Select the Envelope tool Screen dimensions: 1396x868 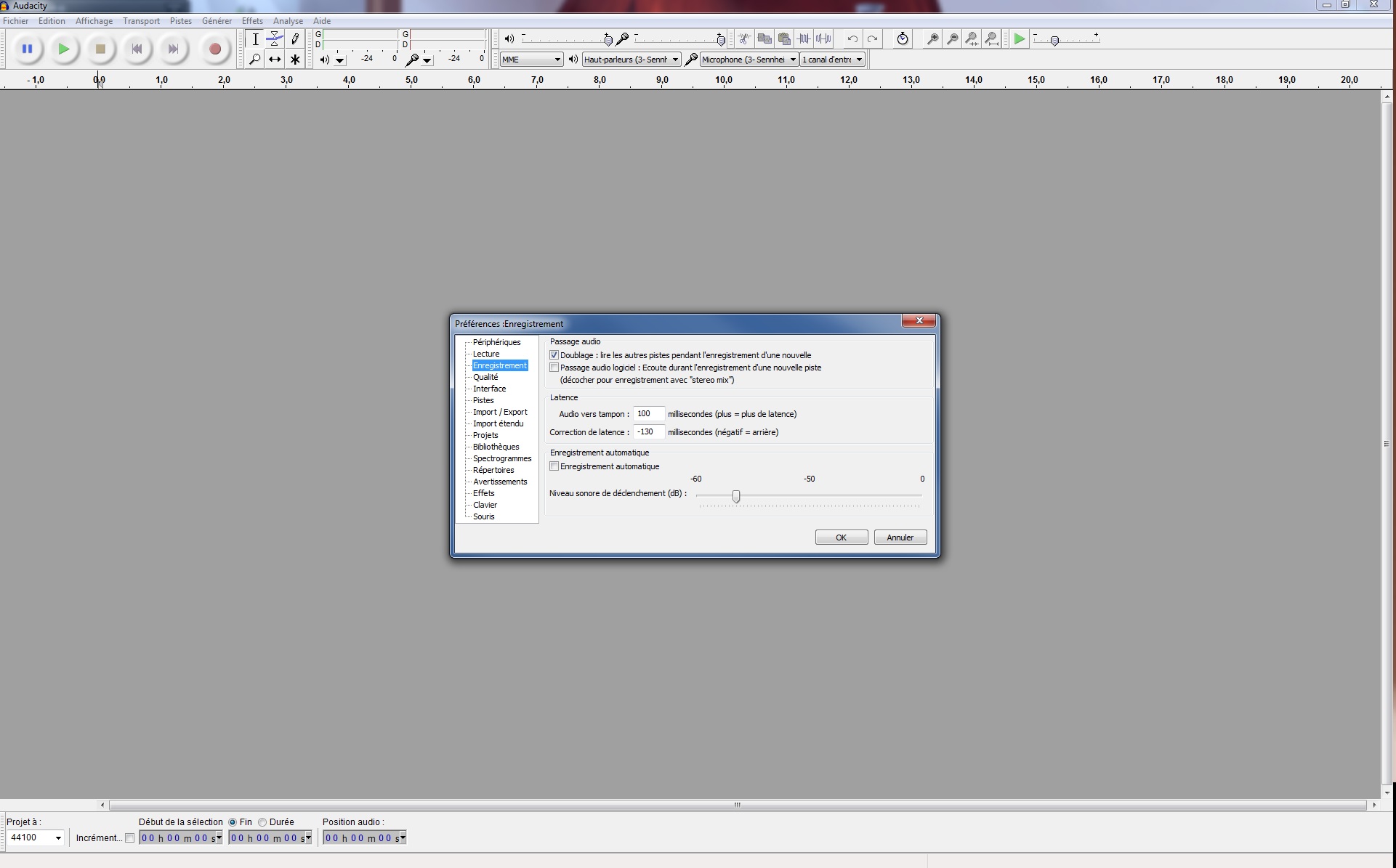click(275, 38)
